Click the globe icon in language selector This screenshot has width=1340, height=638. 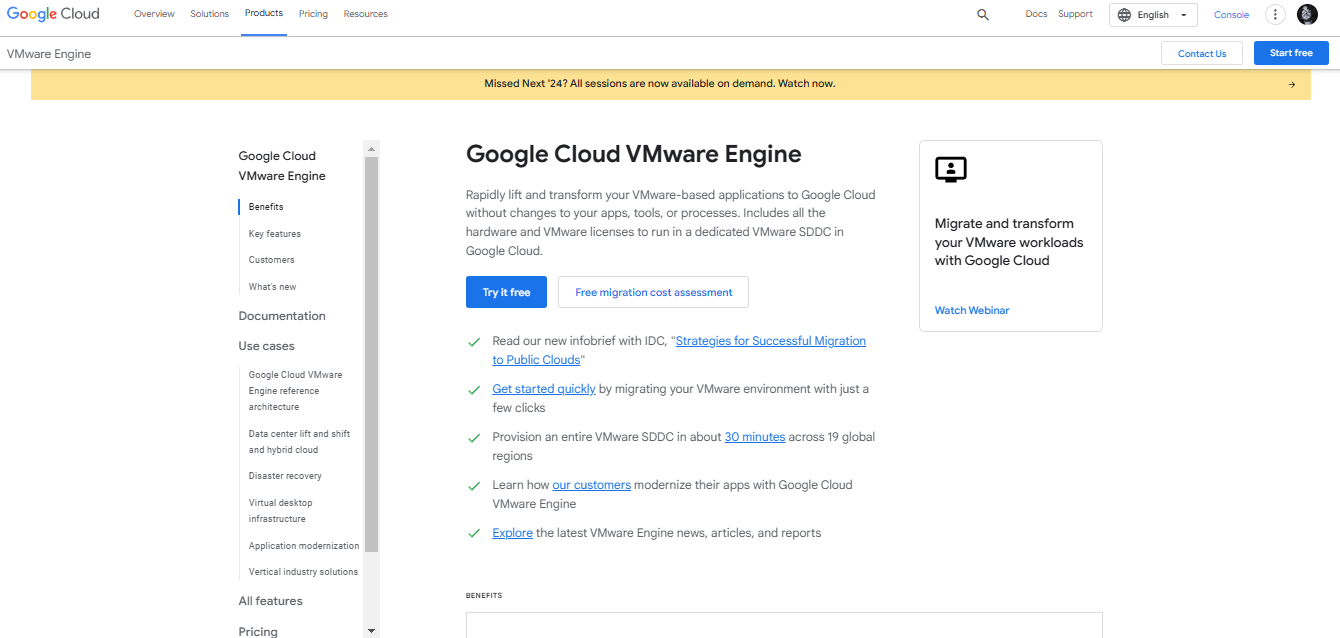click(x=1124, y=15)
